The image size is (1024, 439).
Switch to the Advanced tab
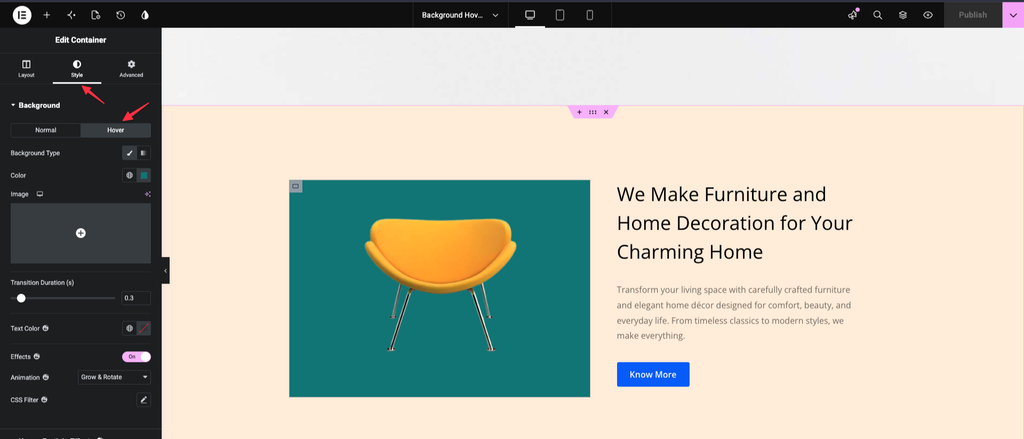coord(131,69)
